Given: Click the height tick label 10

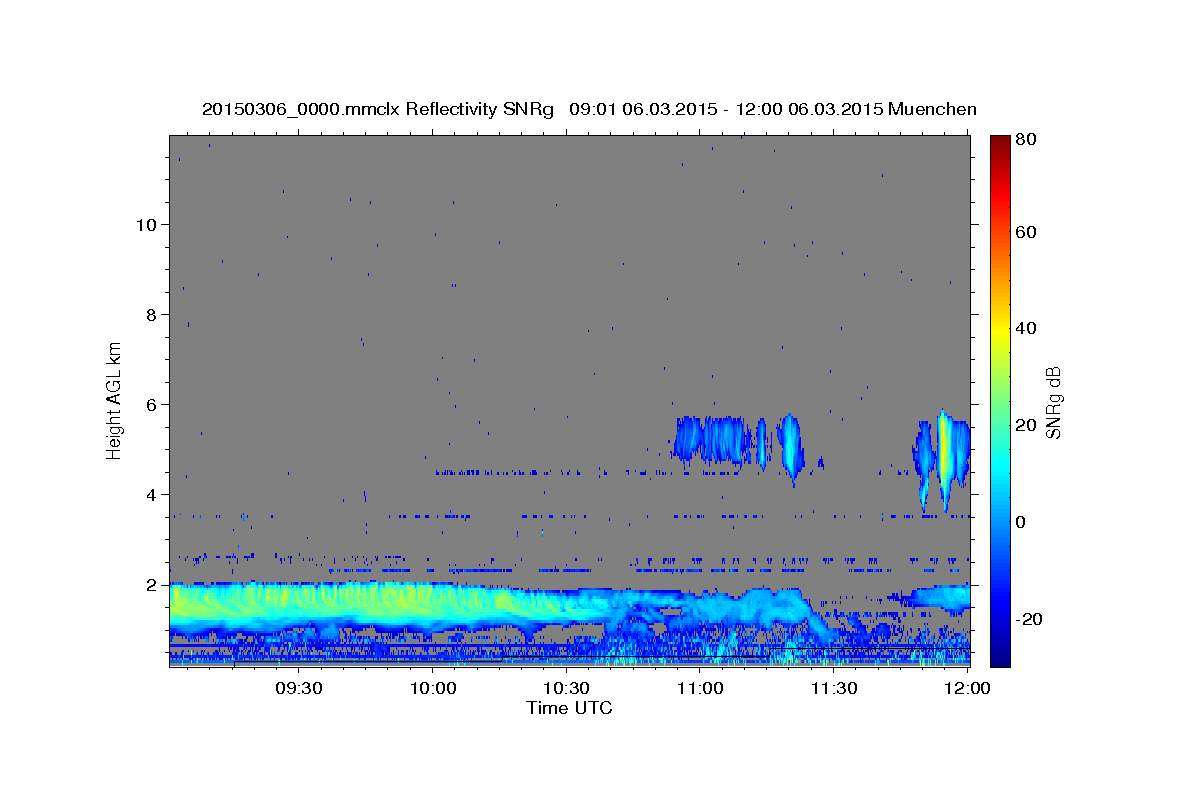Looking at the screenshot, I should (147, 224).
